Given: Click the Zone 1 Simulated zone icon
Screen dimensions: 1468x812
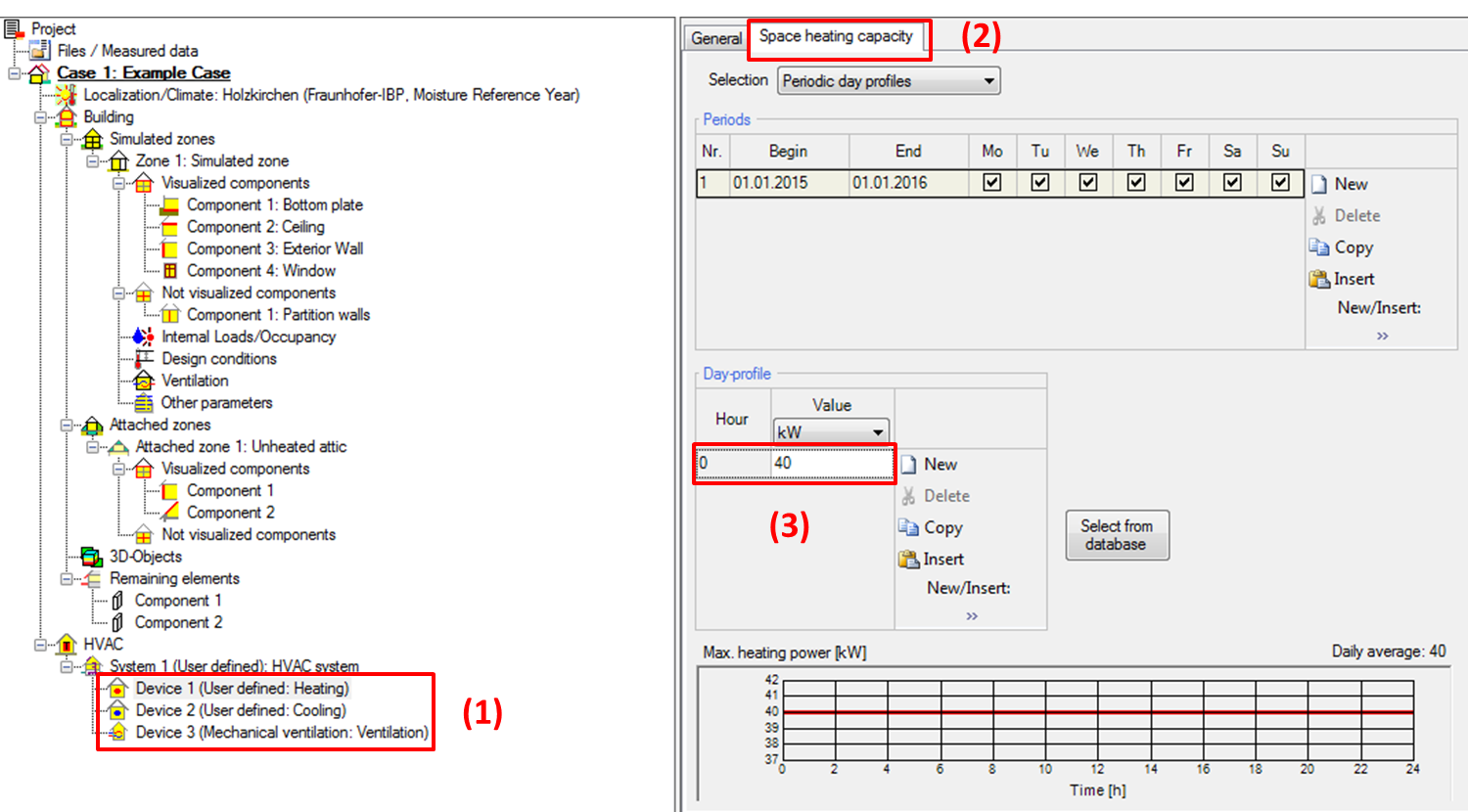Looking at the screenshot, I should [x=118, y=160].
